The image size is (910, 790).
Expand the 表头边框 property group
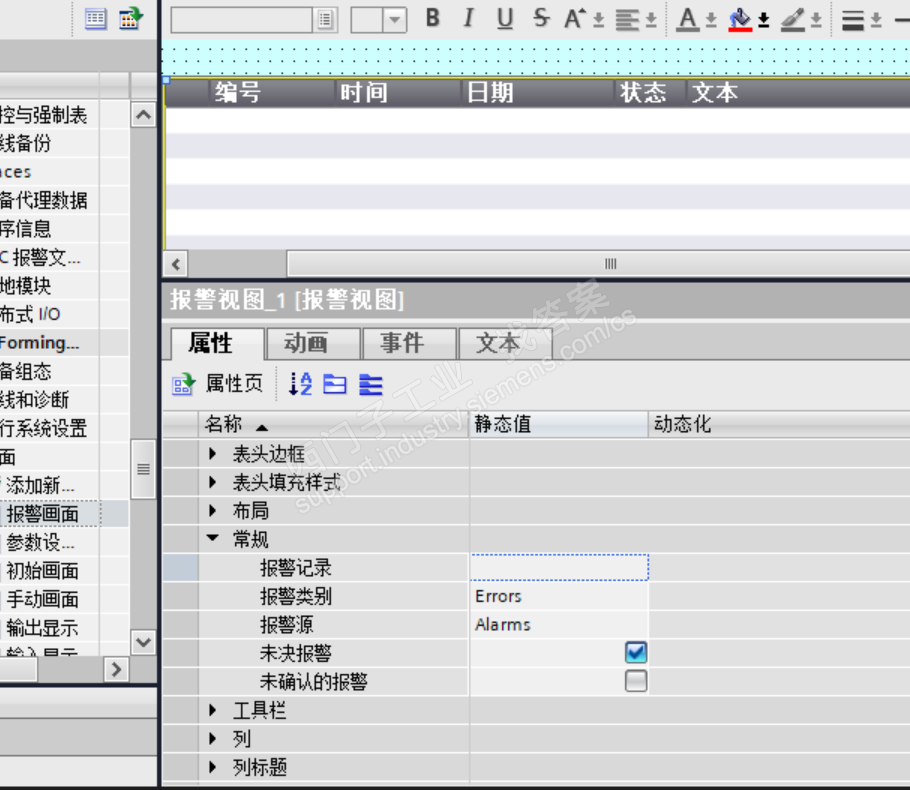(213, 453)
